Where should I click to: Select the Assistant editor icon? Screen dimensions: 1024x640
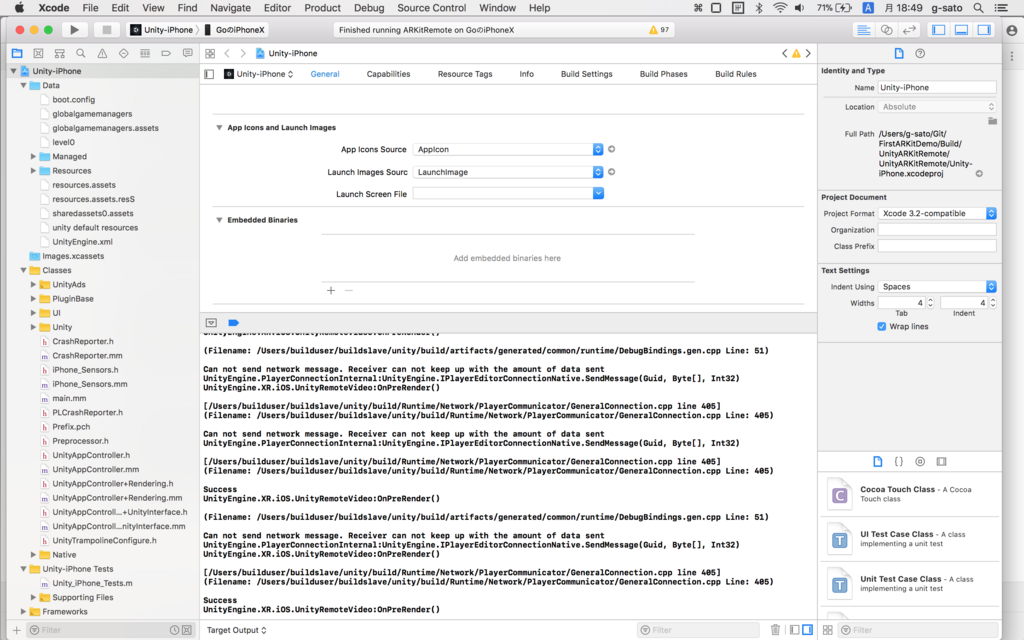(x=886, y=30)
